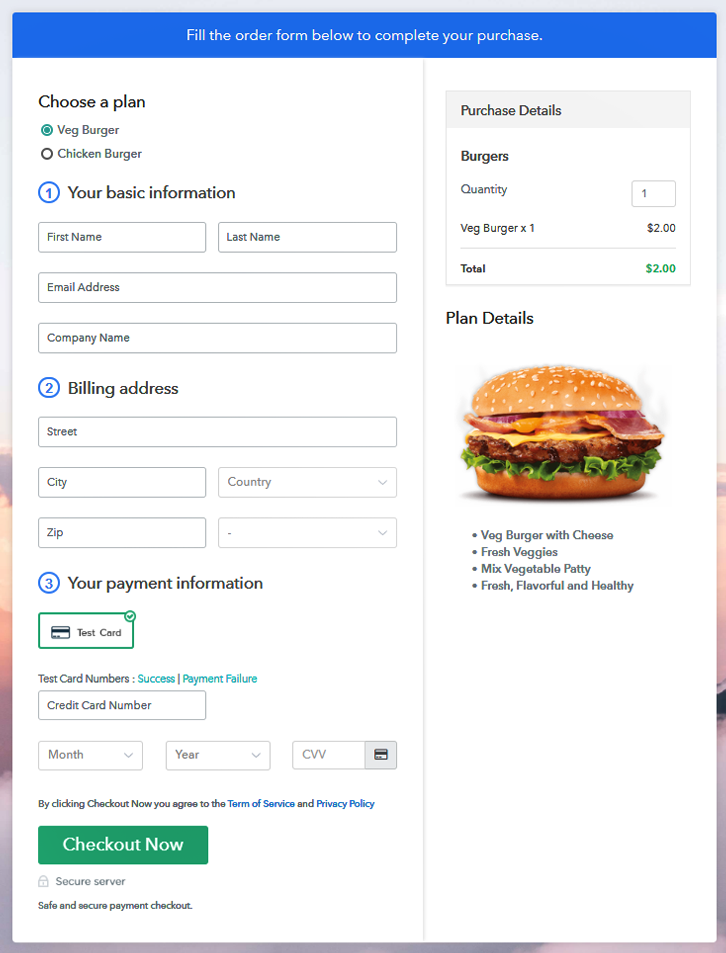The width and height of the screenshot is (726, 953).
Task: Click the green checkmark on Test Card
Action: [130, 616]
